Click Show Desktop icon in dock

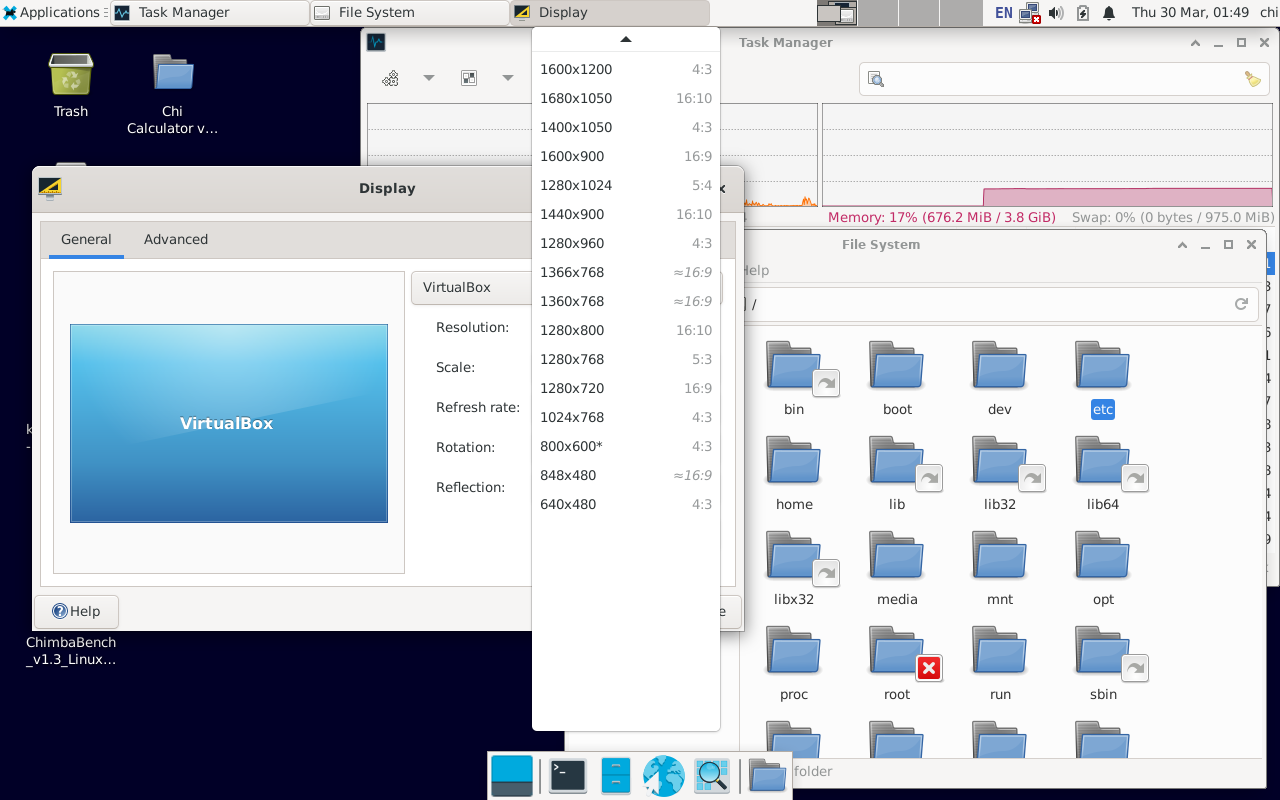[512, 775]
